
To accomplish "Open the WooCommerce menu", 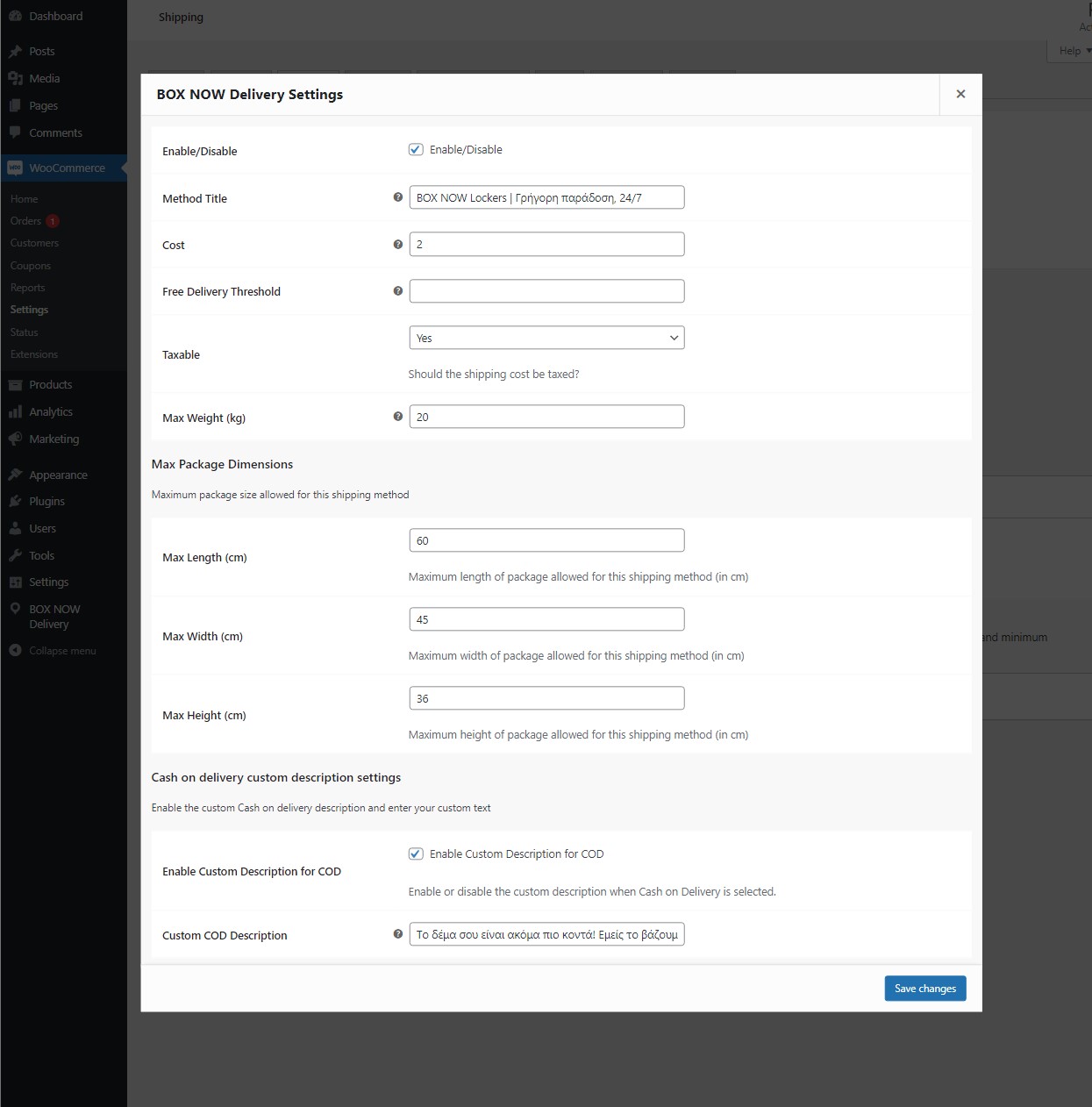I will 67,168.
